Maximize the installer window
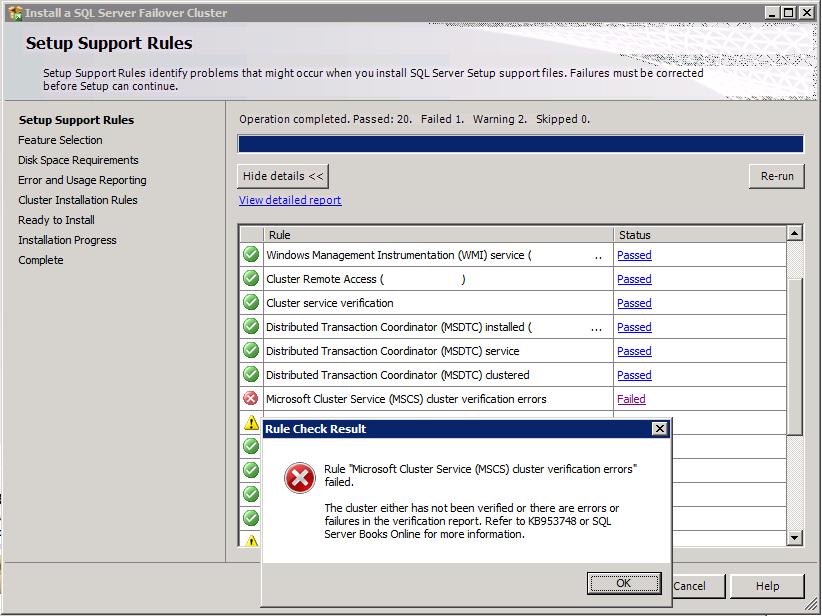This screenshot has width=822, height=616. (788, 13)
